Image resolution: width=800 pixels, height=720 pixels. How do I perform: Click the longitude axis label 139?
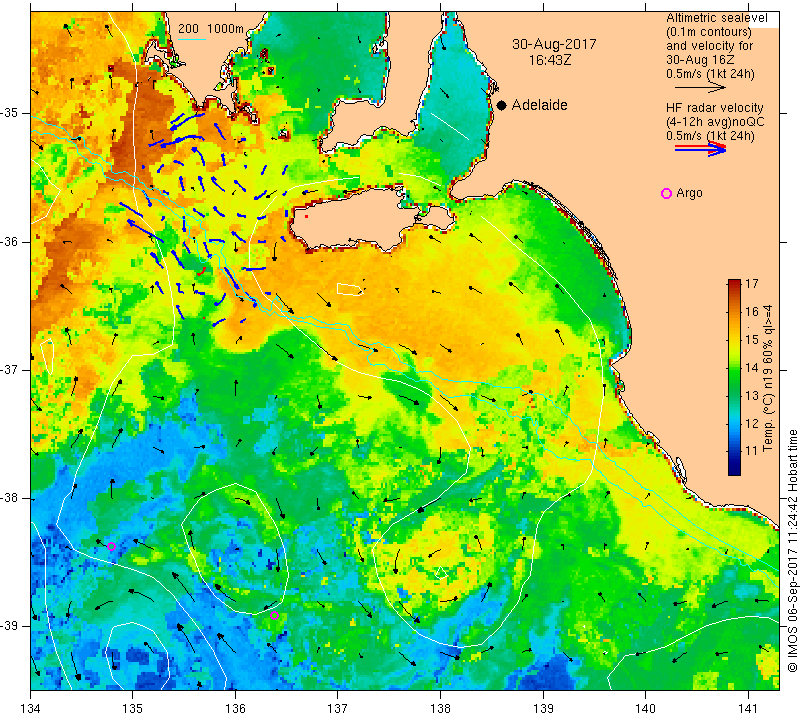(x=543, y=708)
